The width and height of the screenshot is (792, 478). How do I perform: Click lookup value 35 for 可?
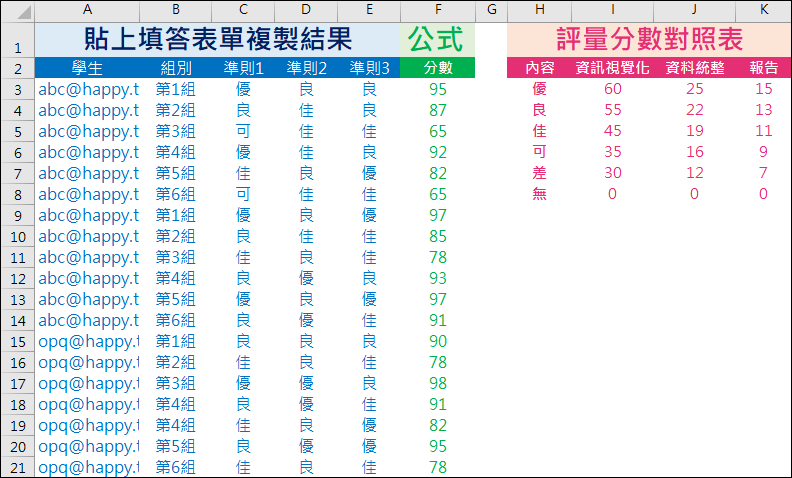(613, 152)
